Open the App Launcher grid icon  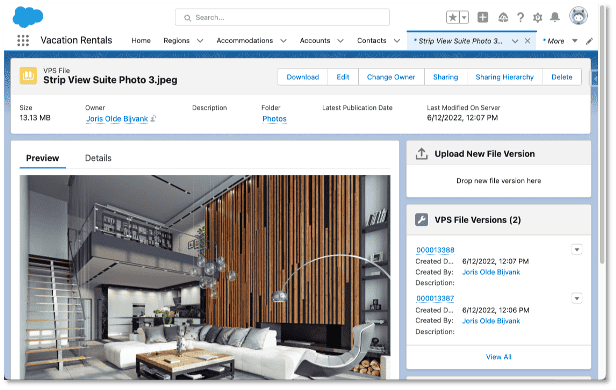[x=23, y=40]
